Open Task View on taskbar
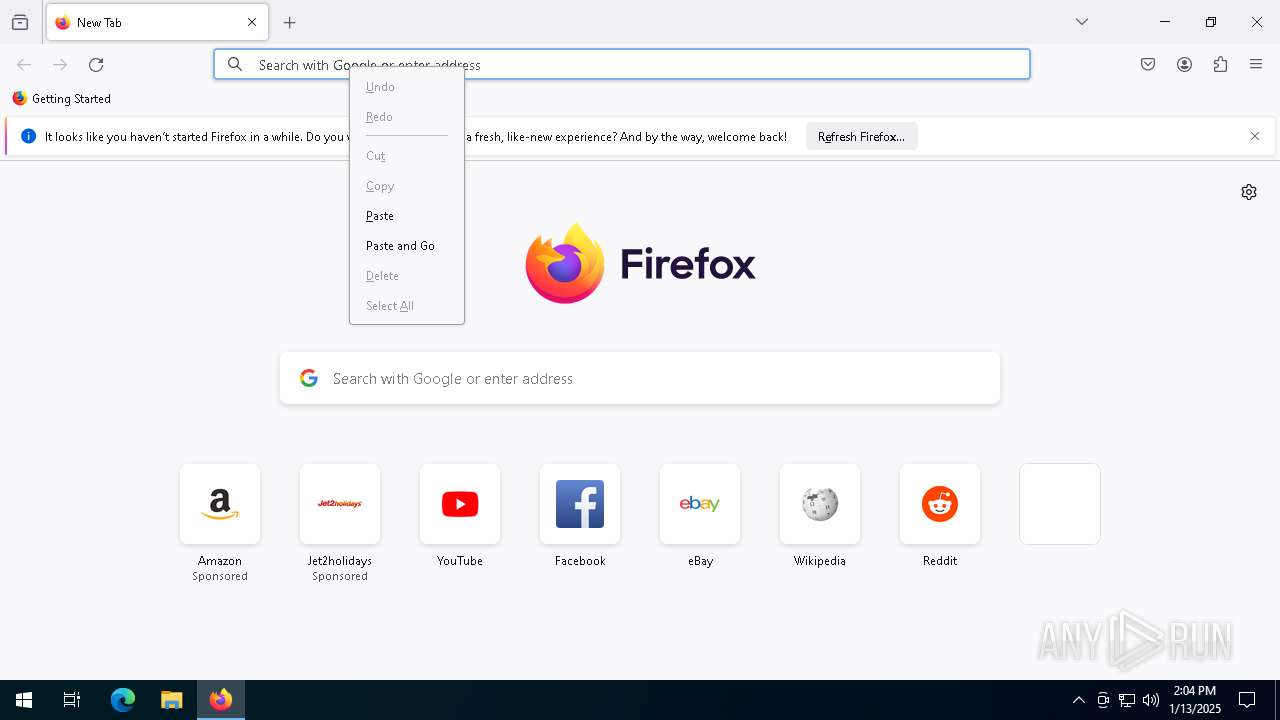Image resolution: width=1280 pixels, height=720 pixels. [72, 700]
